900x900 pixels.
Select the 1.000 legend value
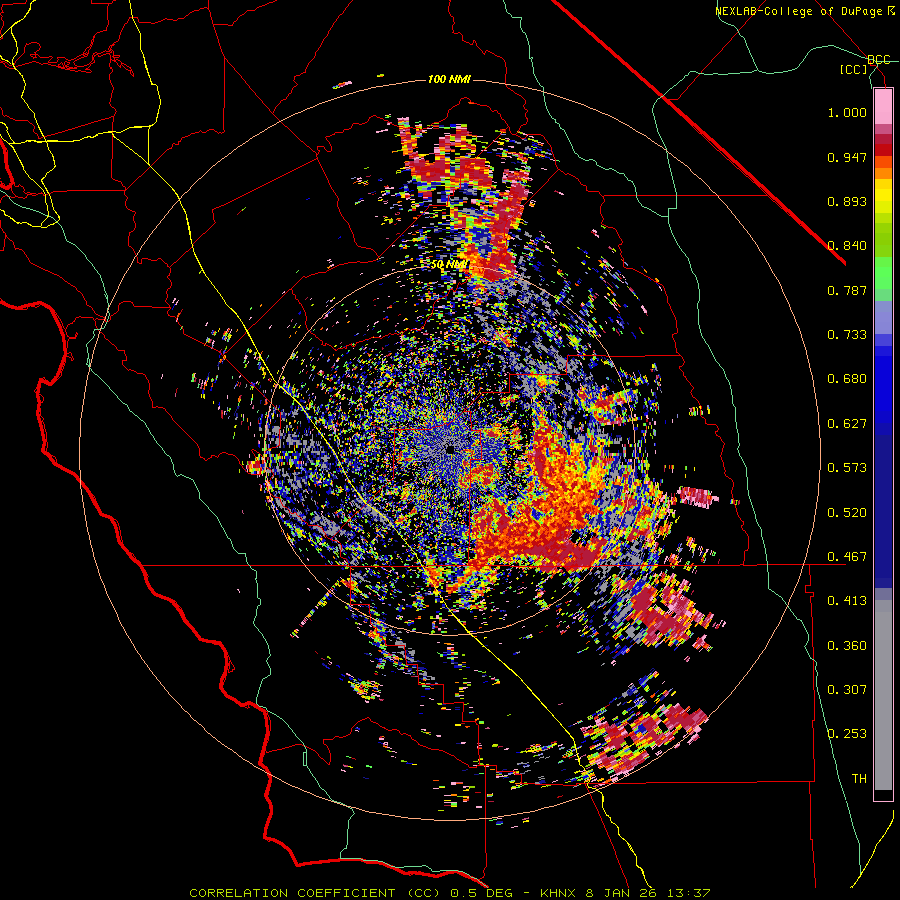pos(847,112)
